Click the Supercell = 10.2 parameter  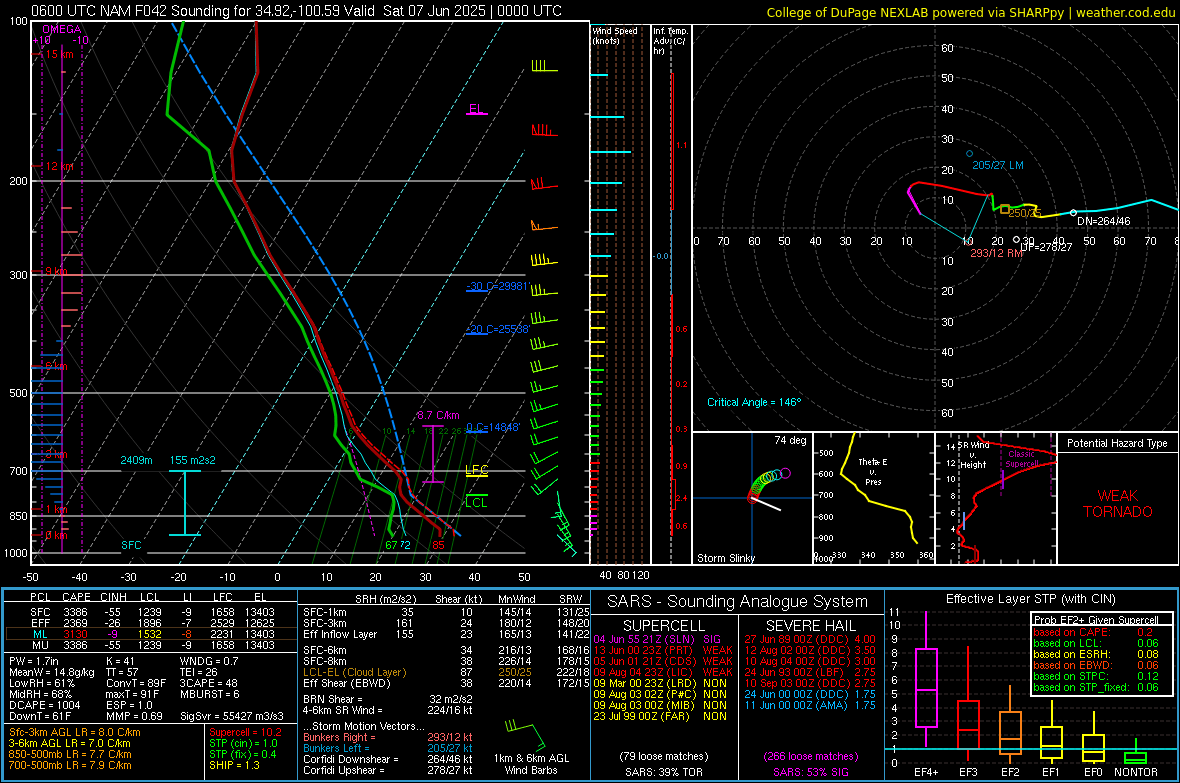coord(245,732)
